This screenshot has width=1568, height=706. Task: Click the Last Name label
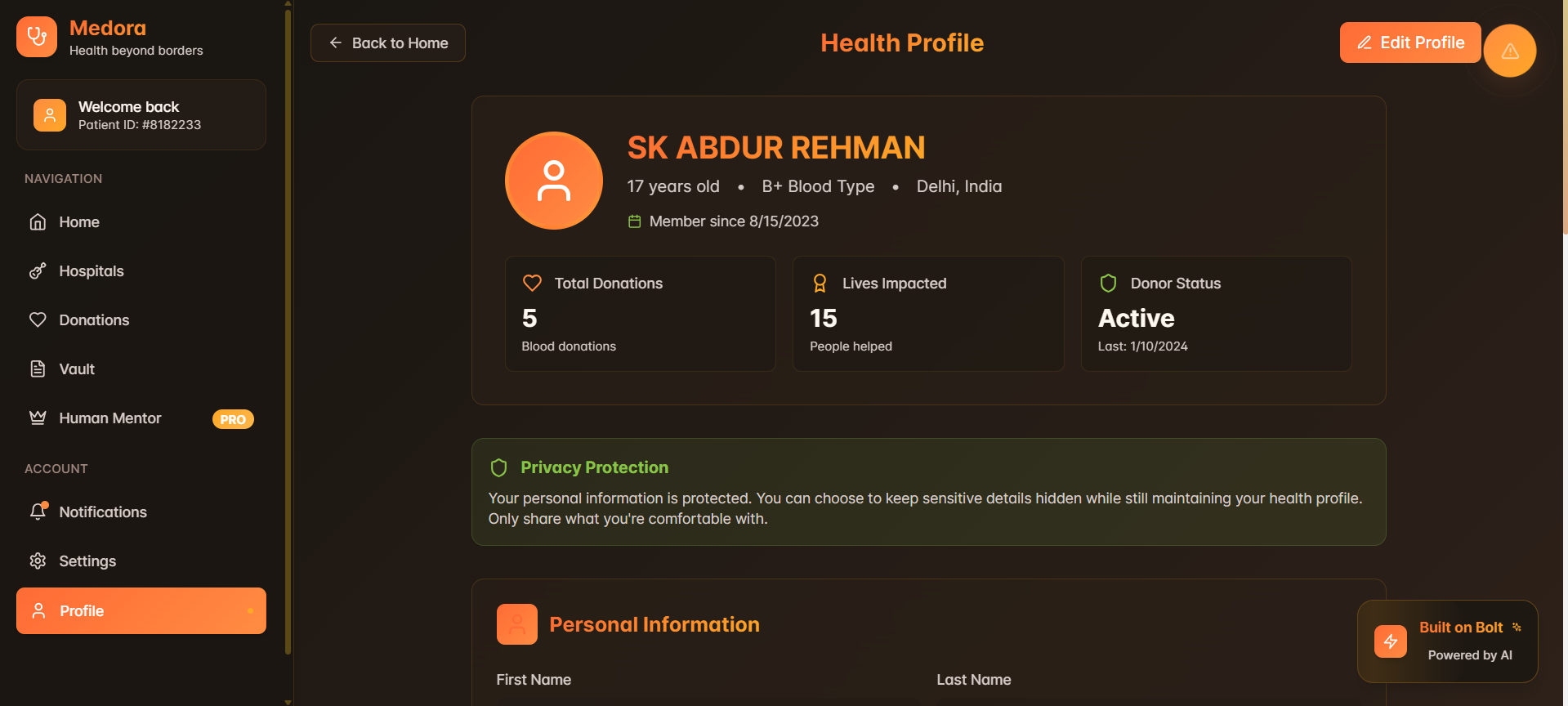click(x=974, y=680)
